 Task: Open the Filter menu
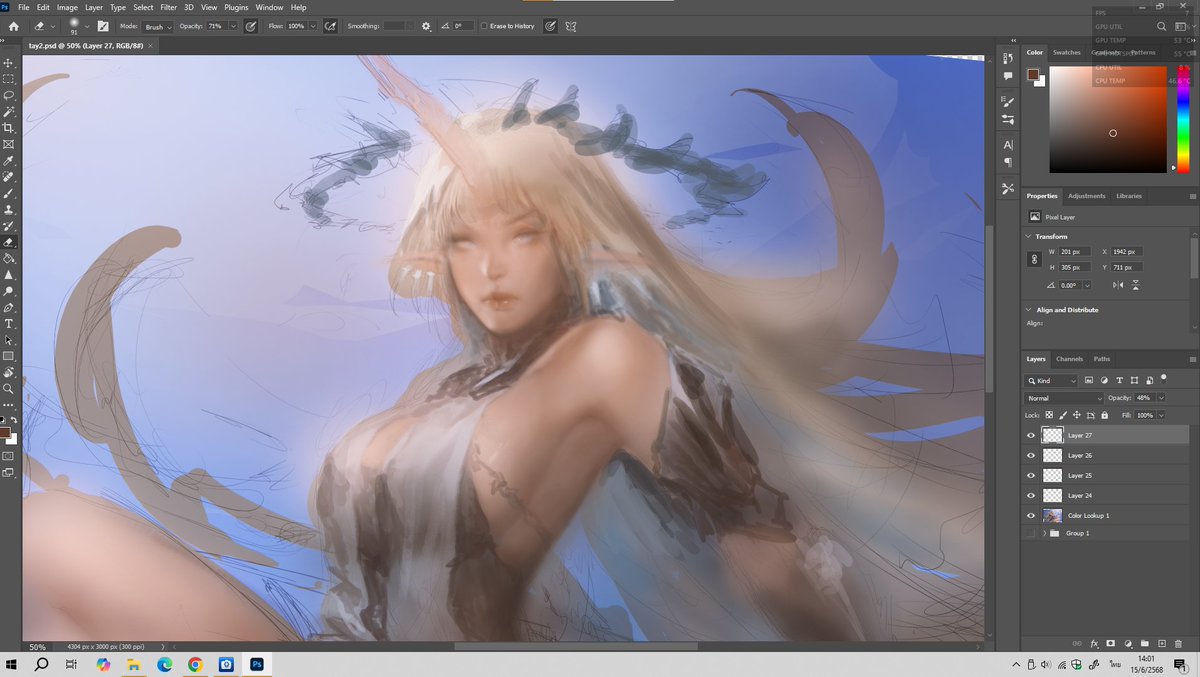coord(168,7)
